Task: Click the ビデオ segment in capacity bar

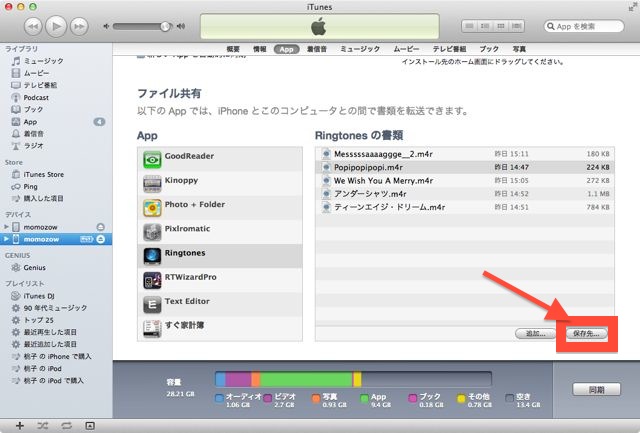Action: pos(238,379)
